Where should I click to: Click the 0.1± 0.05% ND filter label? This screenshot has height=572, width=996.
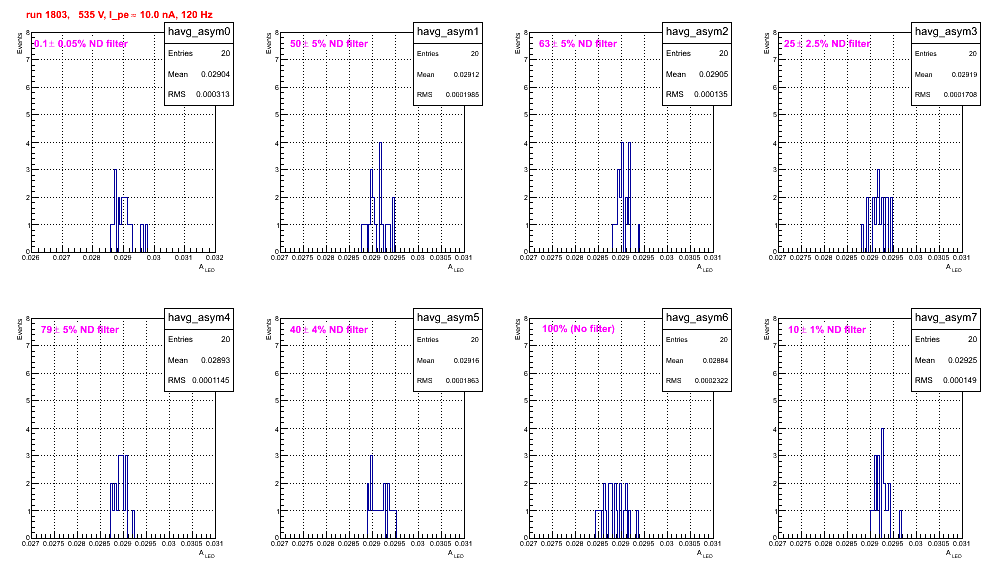pos(81,44)
